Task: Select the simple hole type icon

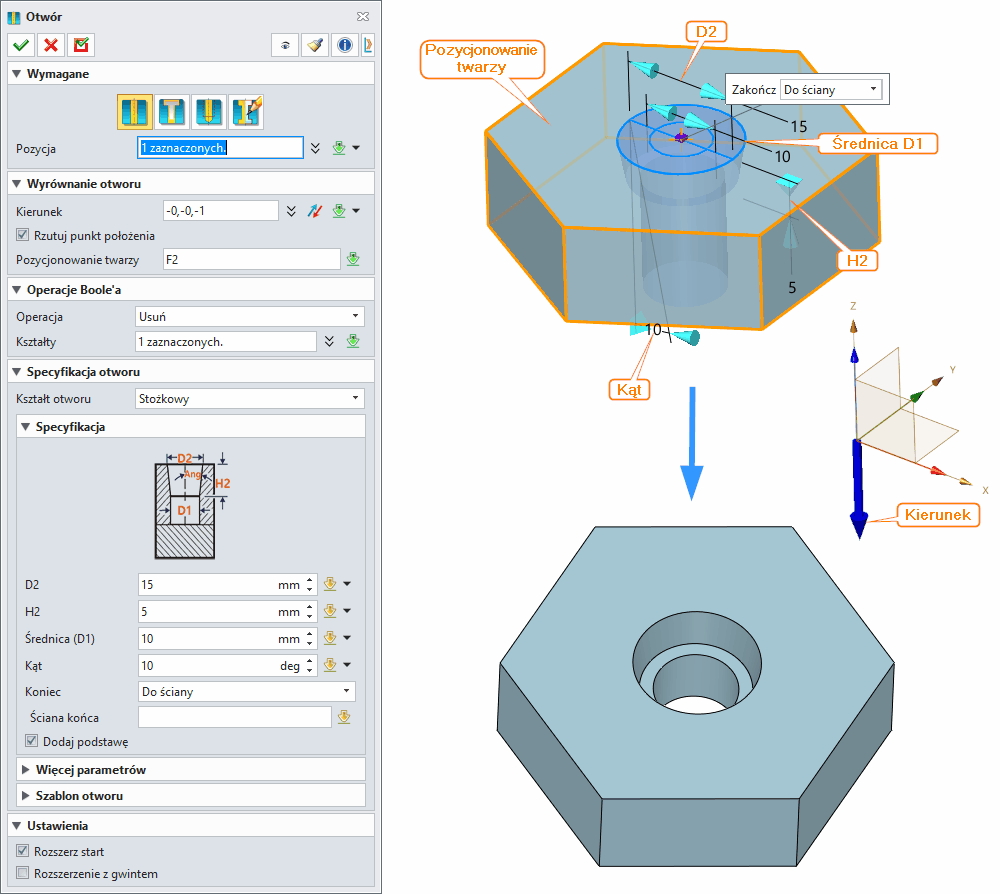Action: tap(133, 111)
